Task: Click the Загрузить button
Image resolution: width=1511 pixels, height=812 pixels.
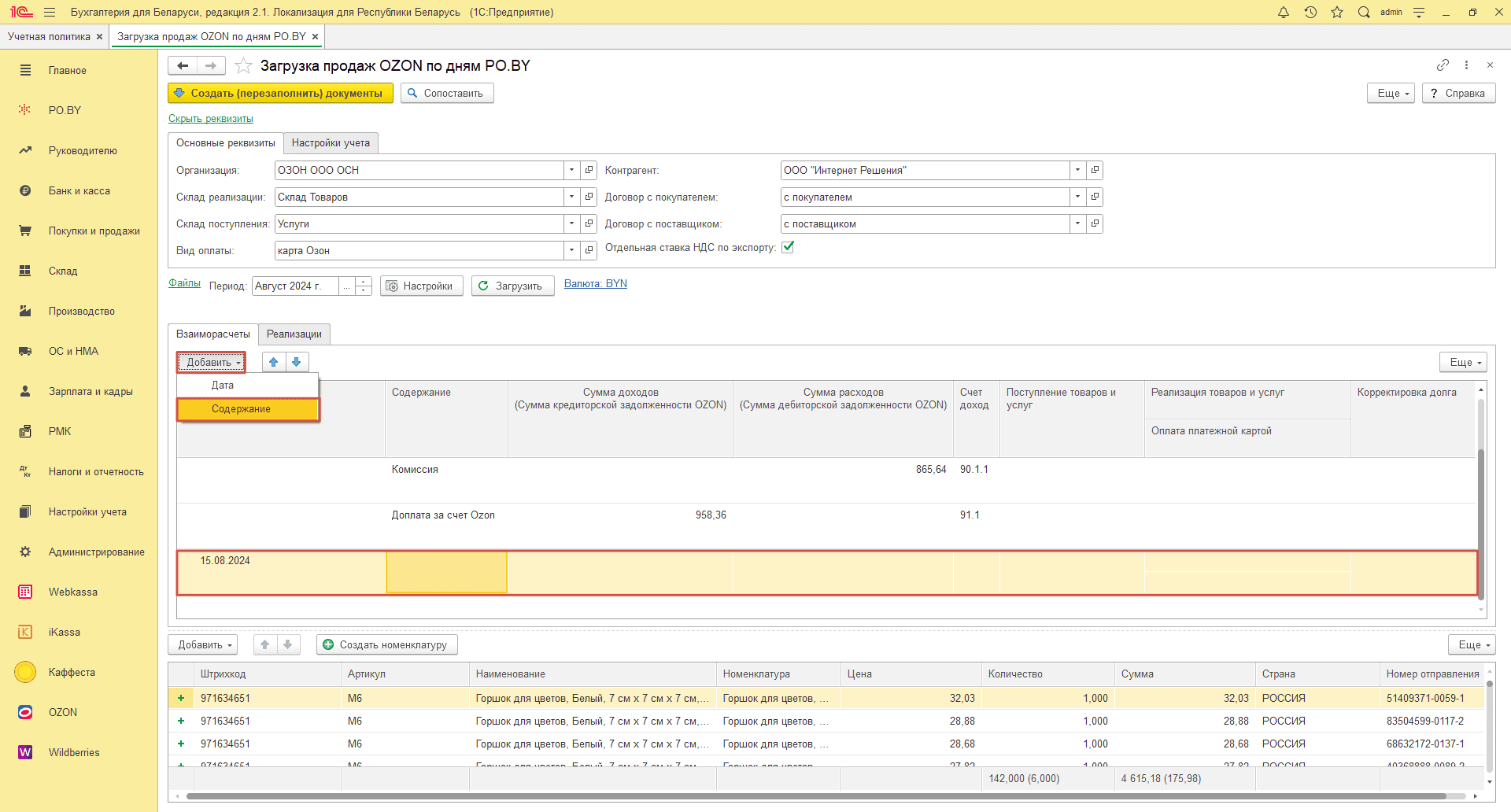Action: click(x=512, y=286)
